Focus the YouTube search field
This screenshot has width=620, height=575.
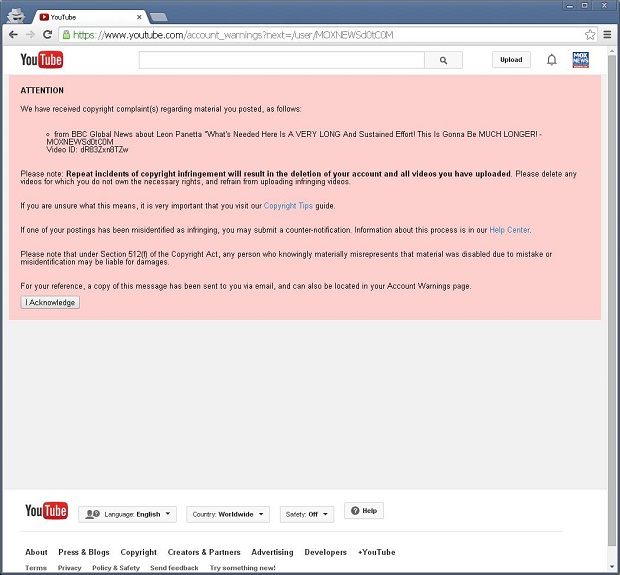pos(281,60)
